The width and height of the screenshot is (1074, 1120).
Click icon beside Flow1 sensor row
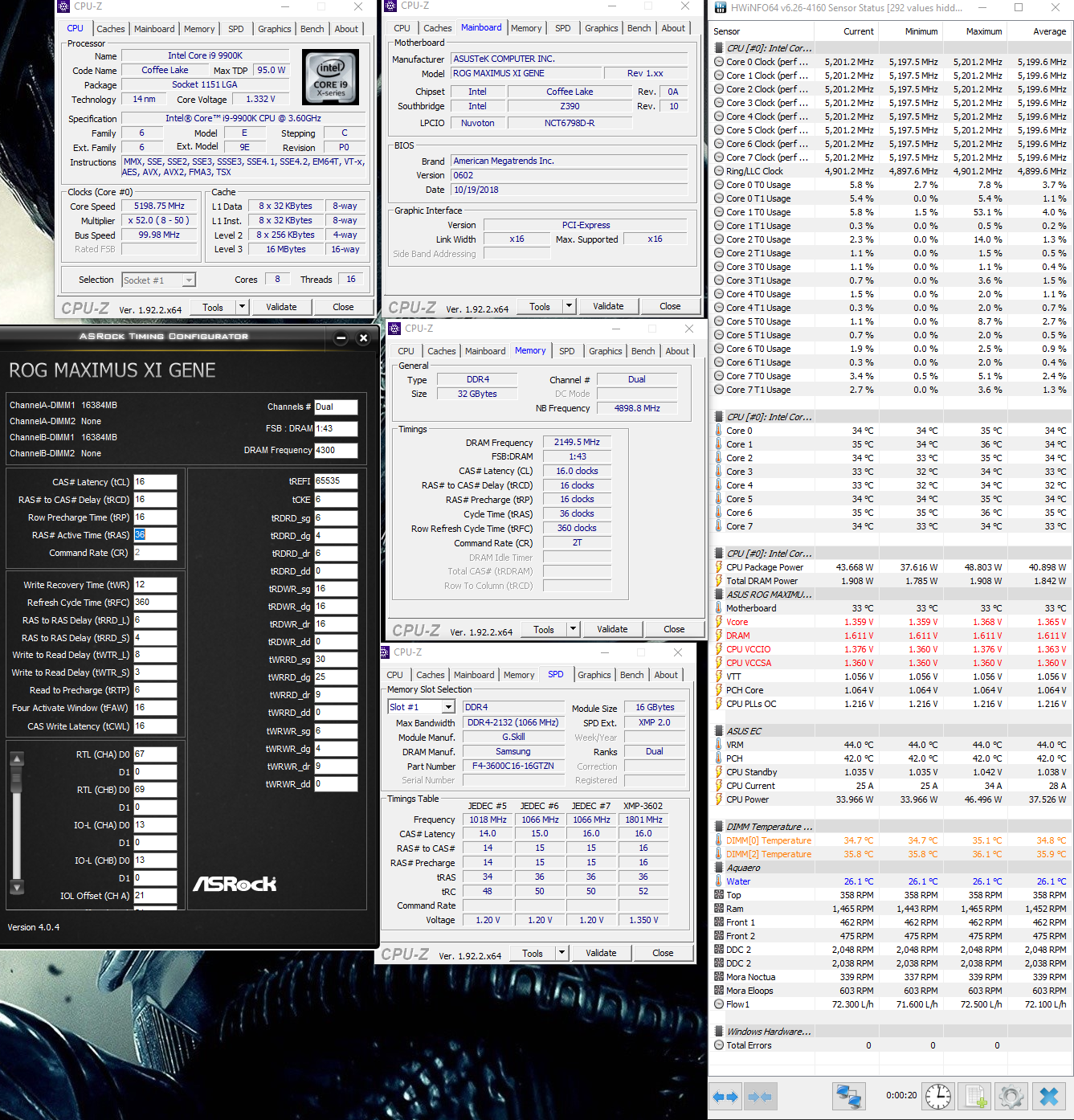click(x=719, y=1004)
